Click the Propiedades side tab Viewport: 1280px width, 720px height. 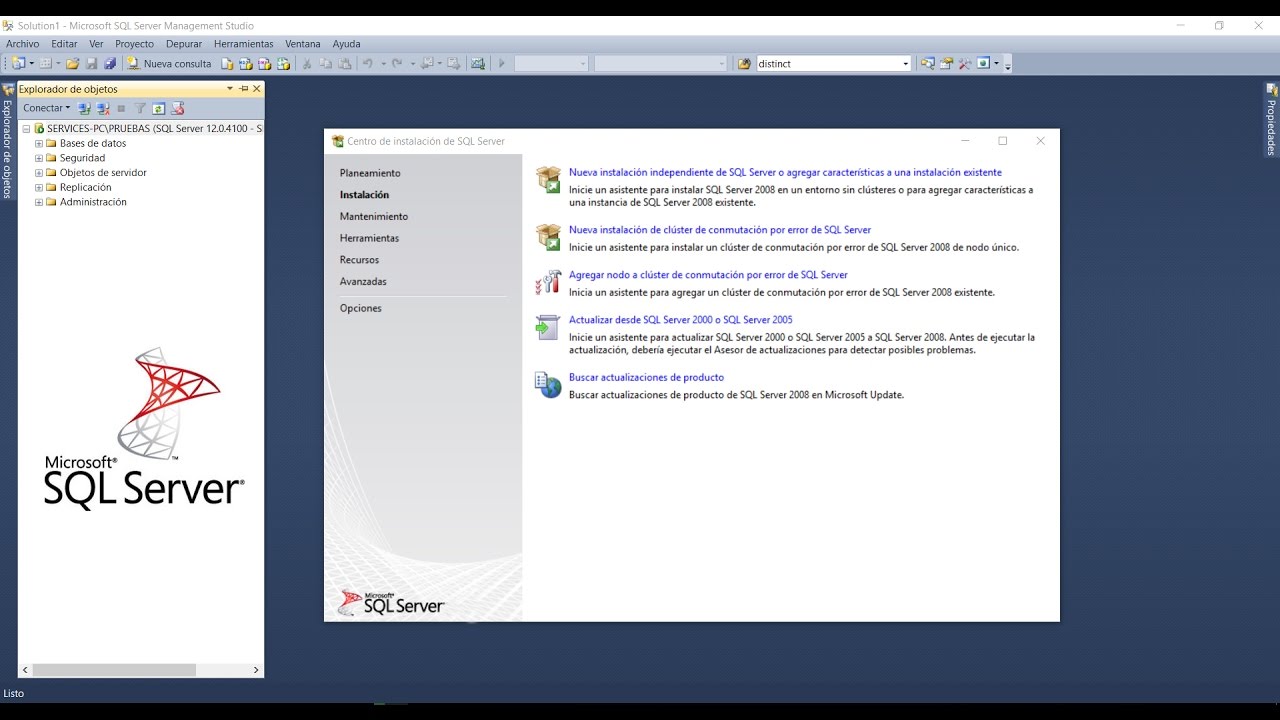click(1271, 120)
